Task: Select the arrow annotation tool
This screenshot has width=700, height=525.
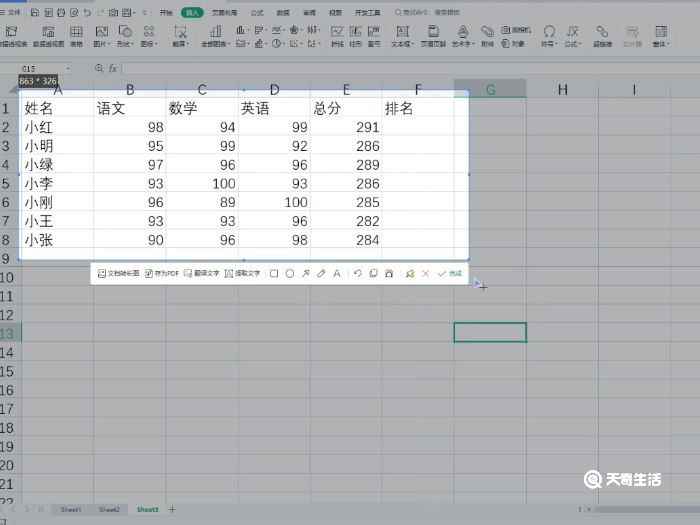Action: click(x=305, y=273)
